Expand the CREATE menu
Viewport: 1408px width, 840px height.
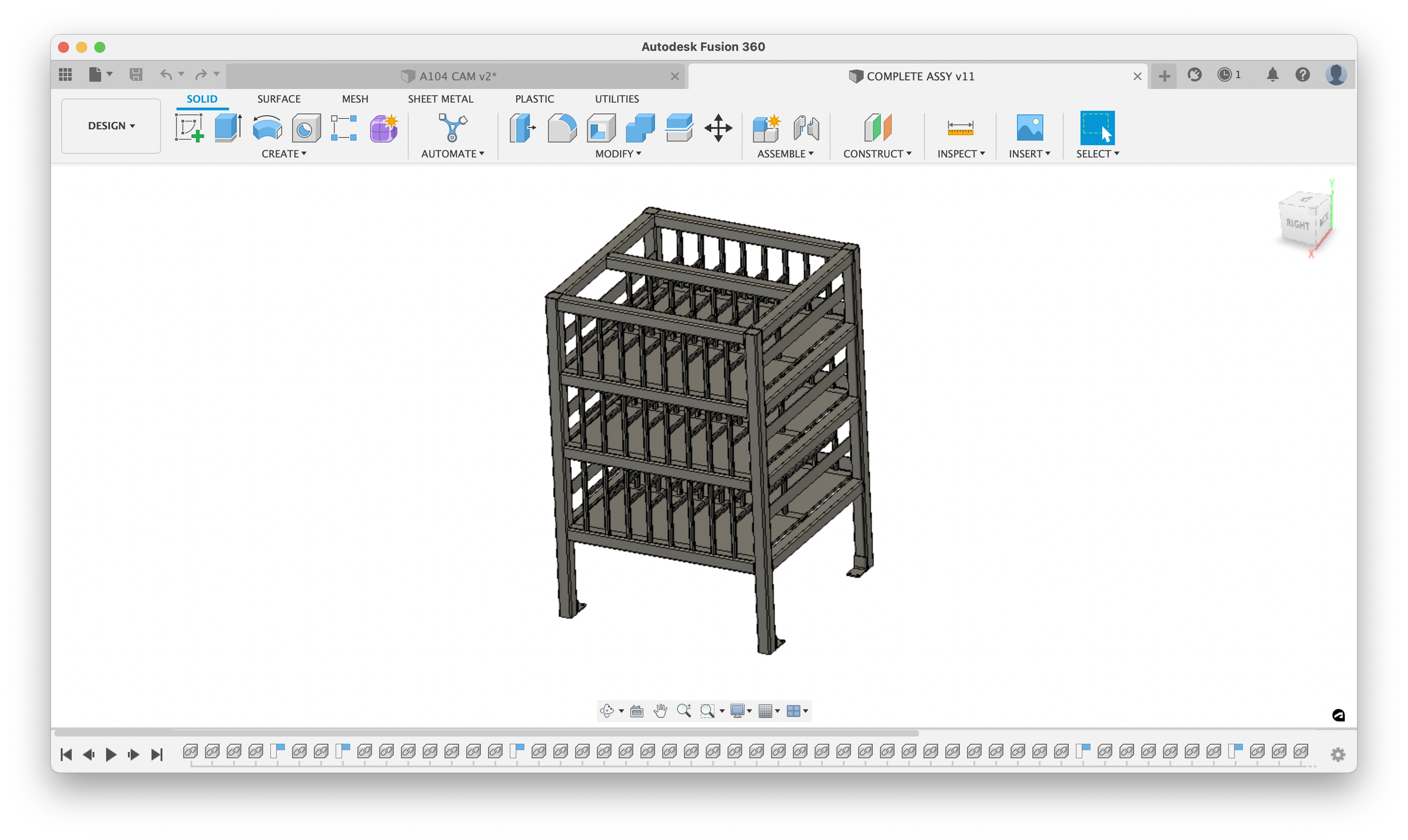(x=284, y=154)
